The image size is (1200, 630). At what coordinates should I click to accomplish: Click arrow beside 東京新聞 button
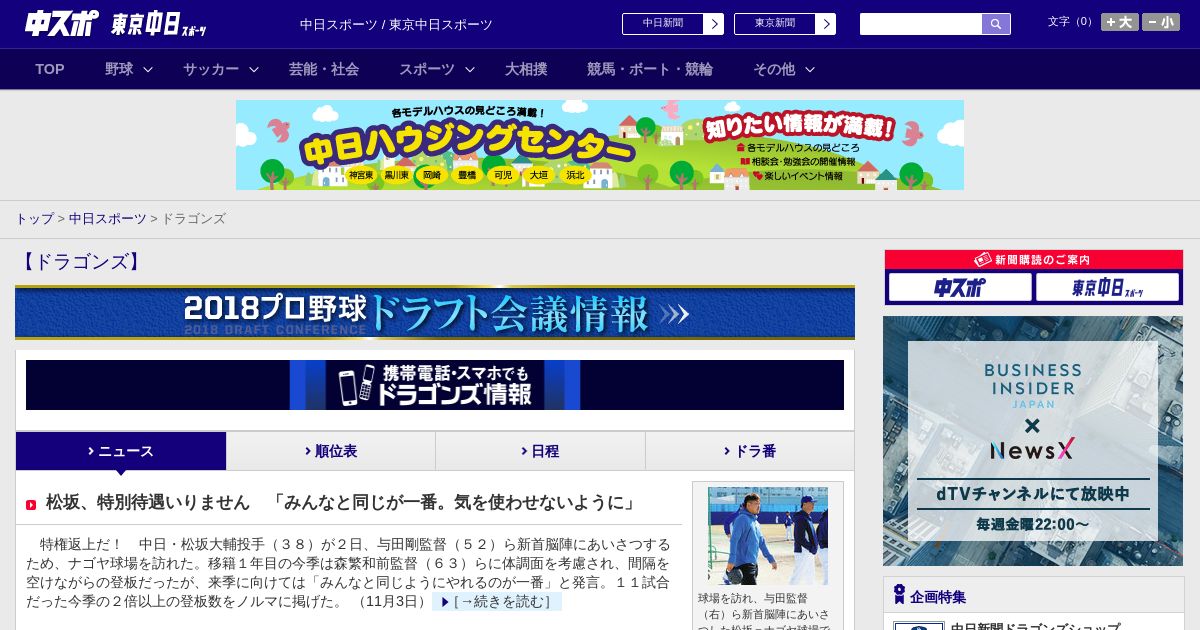point(826,24)
